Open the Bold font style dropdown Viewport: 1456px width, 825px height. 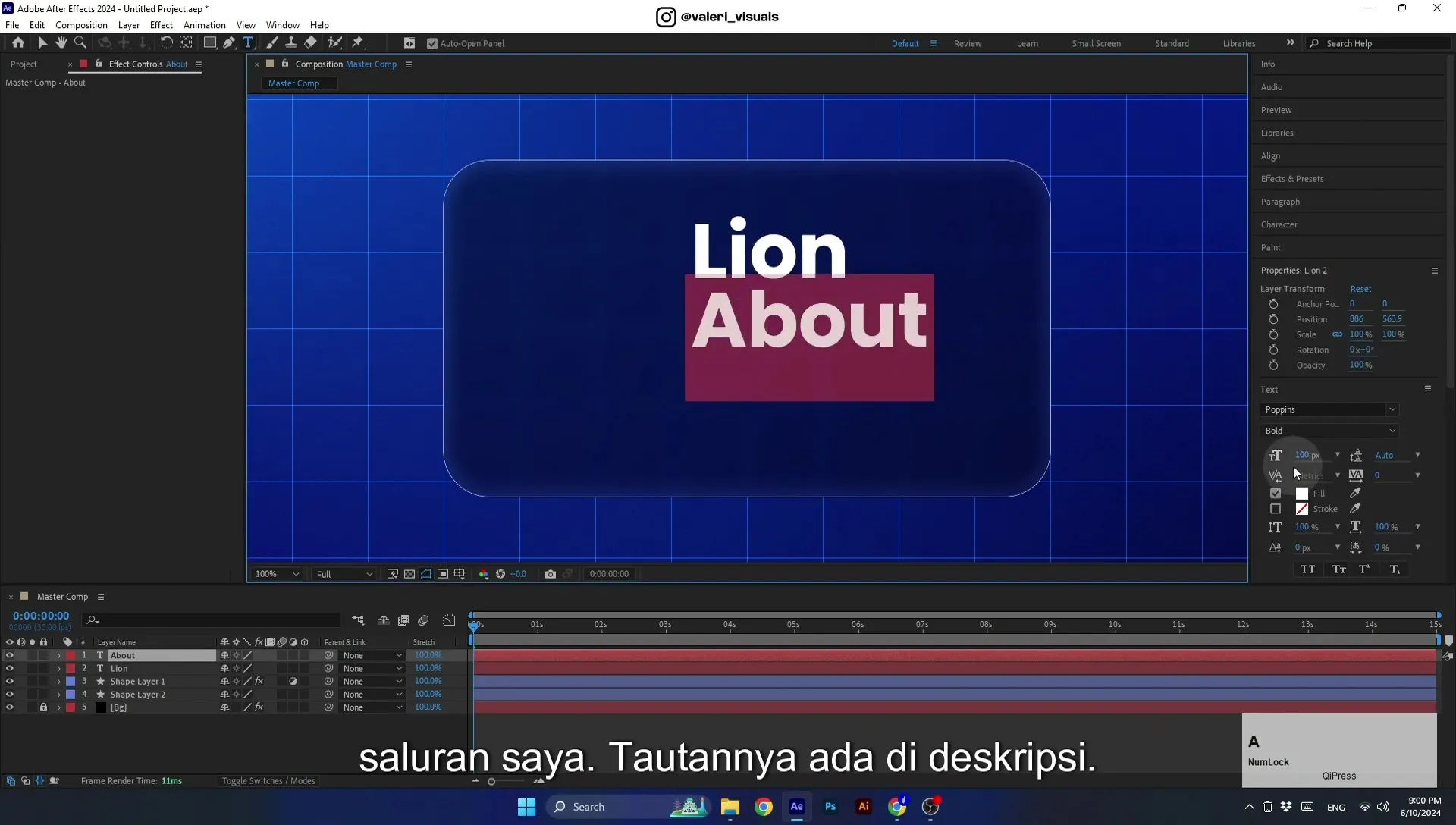click(x=1329, y=431)
